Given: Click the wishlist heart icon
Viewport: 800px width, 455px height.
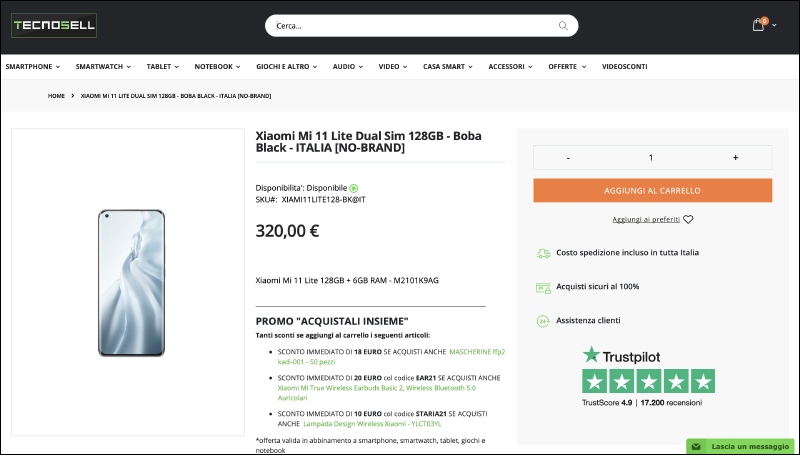Looking at the screenshot, I should click(688, 219).
